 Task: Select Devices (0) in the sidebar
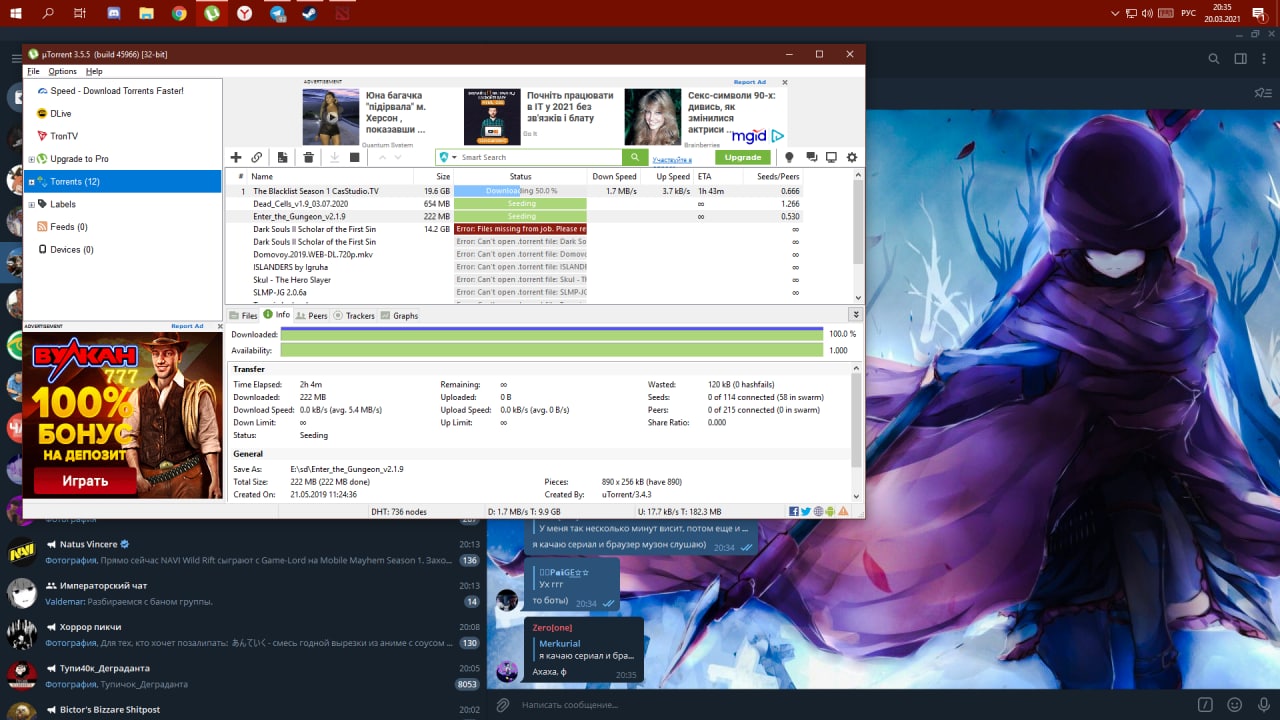(x=71, y=250)
